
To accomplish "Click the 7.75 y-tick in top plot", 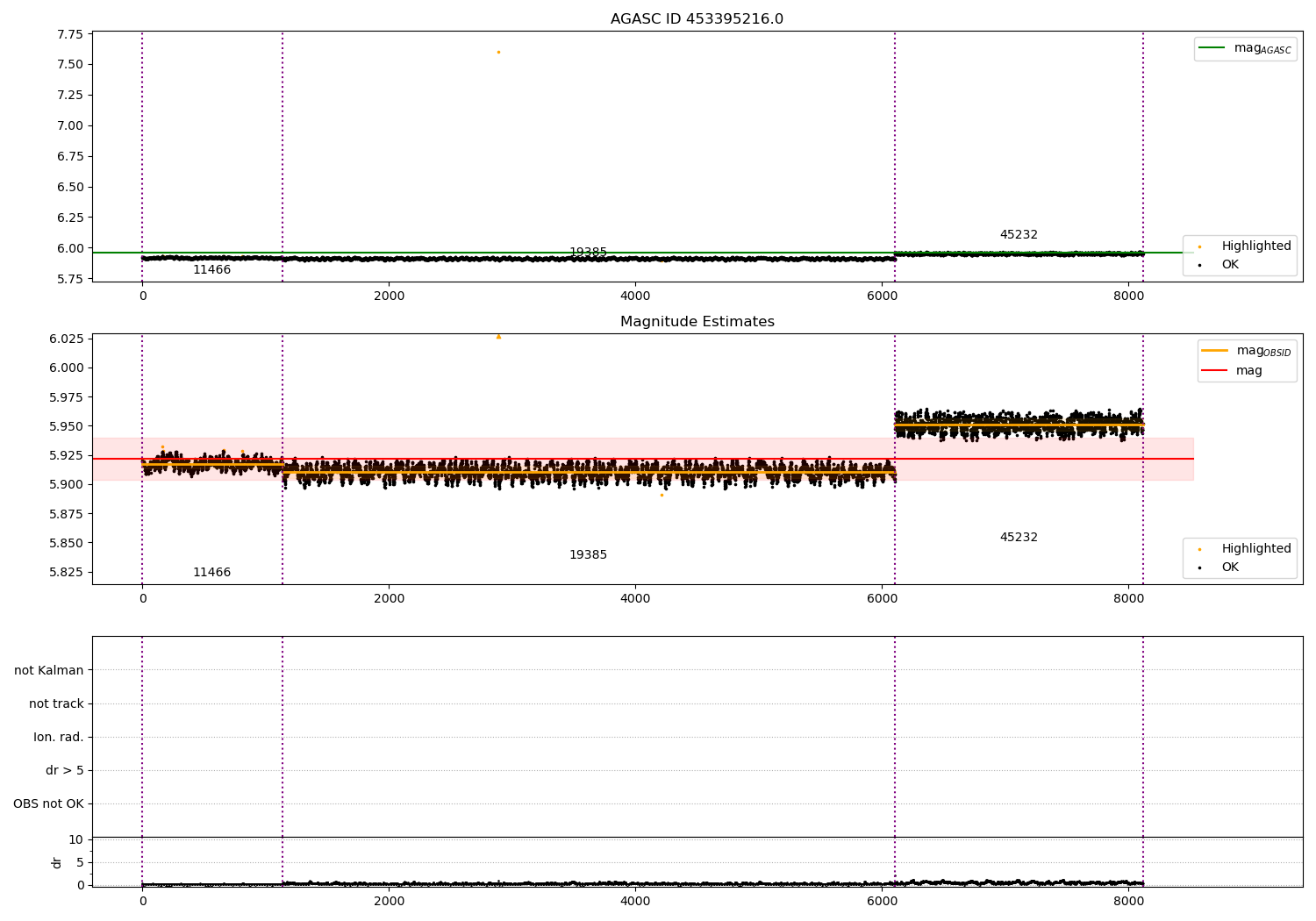I will [69, 34].
